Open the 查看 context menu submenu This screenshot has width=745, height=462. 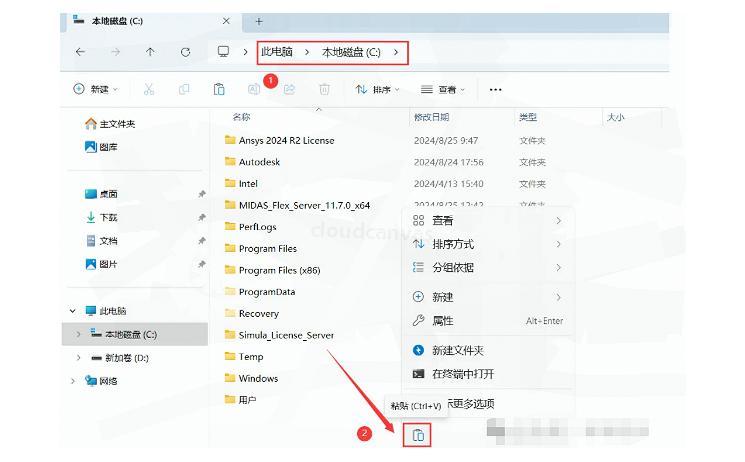tap(487, 221)
